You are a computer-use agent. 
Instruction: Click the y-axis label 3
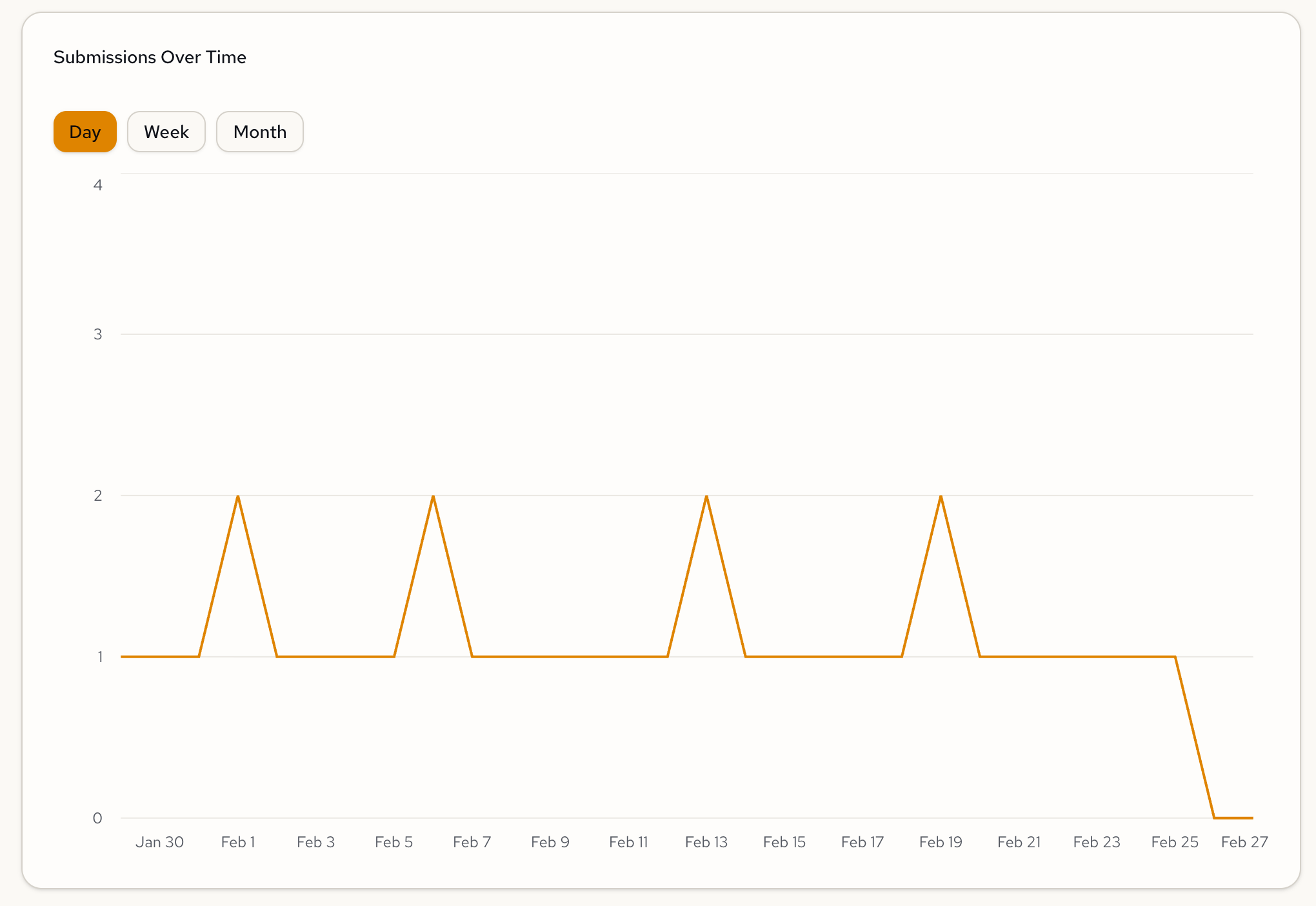pyautogui.click(x=98, y=334)
